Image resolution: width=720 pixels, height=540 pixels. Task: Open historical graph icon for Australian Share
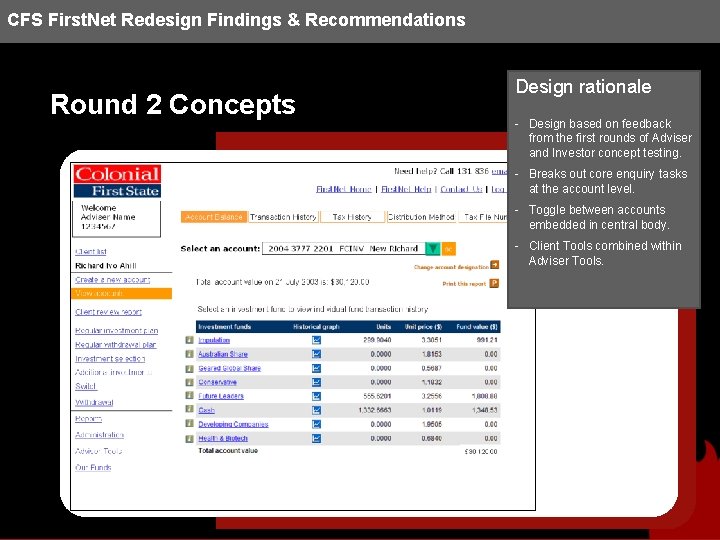(316, 354)
